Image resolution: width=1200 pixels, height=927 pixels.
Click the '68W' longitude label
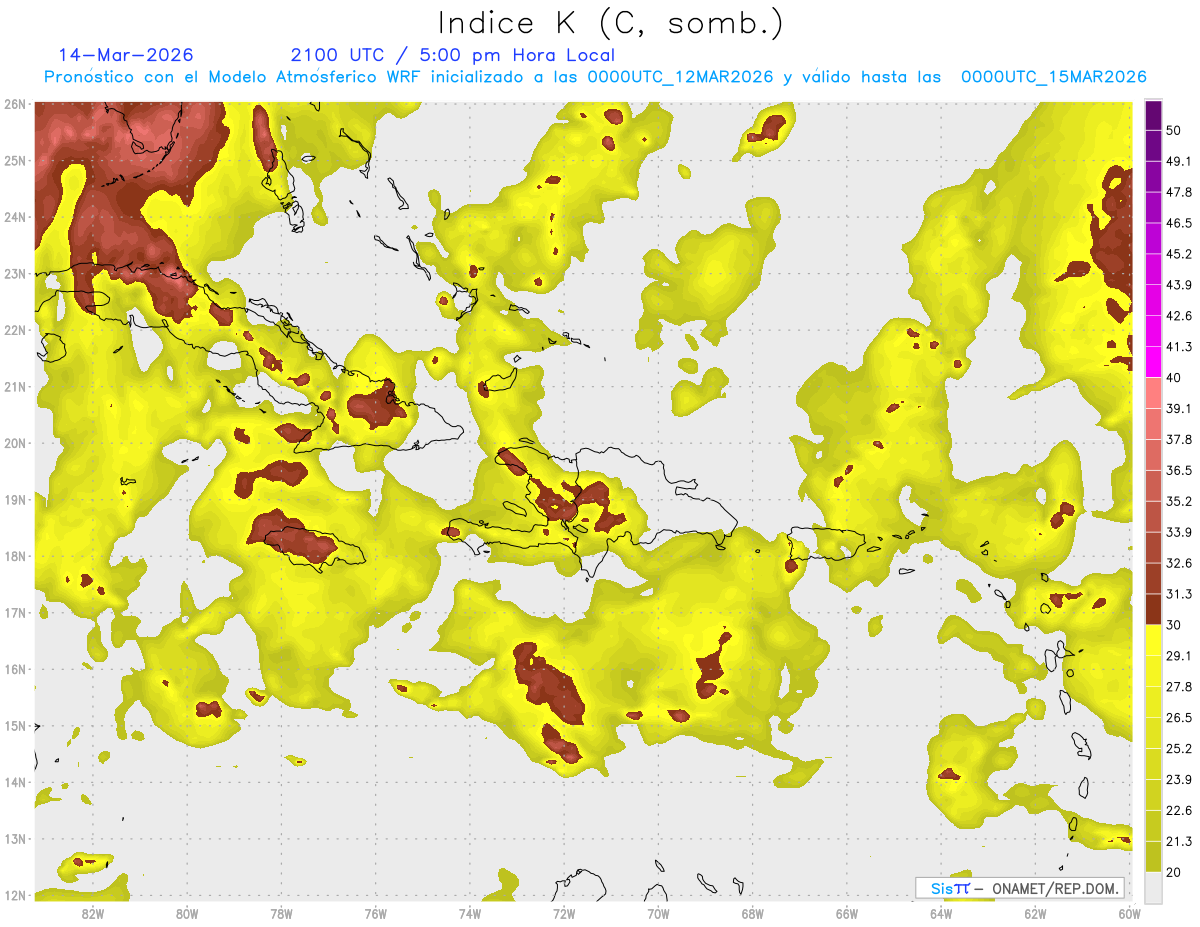pos(752,913)
